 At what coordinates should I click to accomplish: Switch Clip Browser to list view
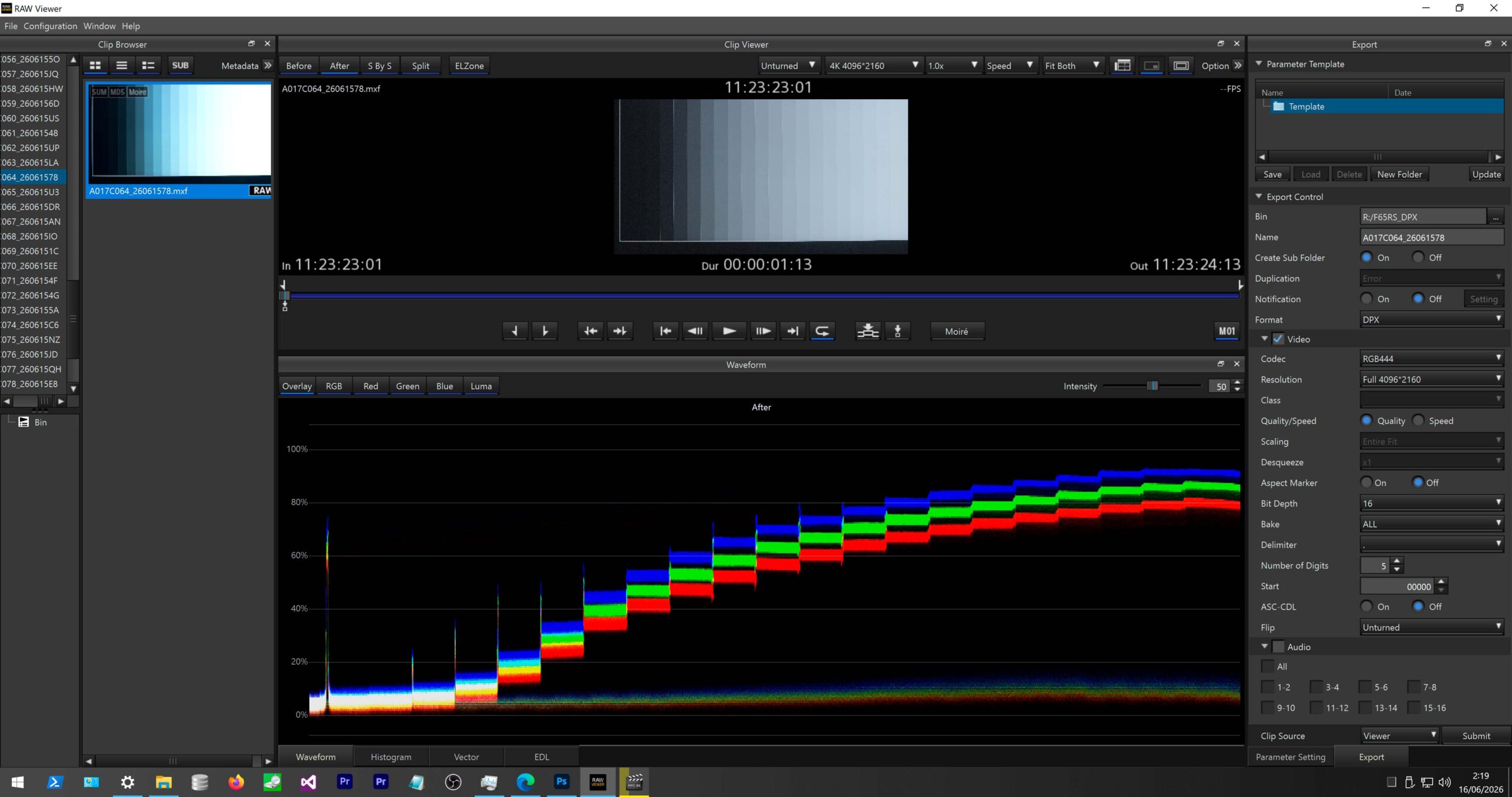coord(122,66)
